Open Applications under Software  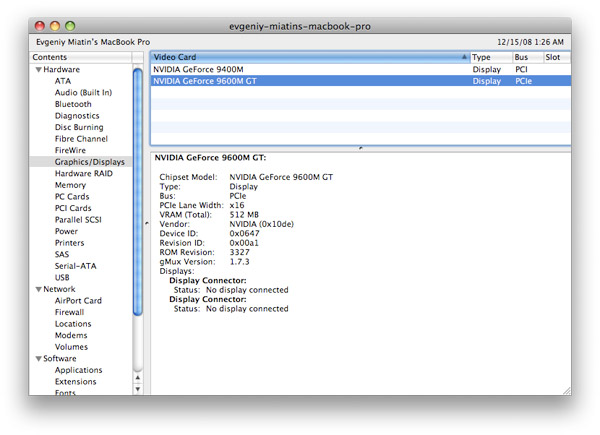coord(78,370)
